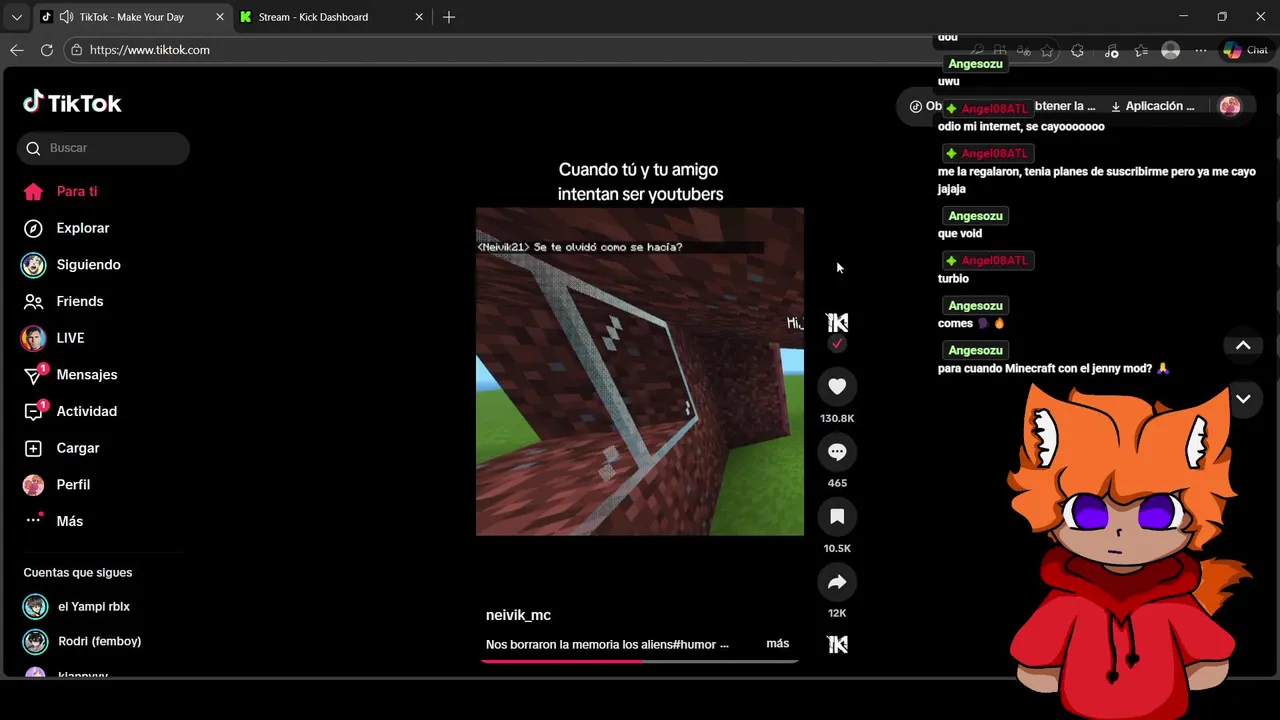Click Cuentas que sigues heading
Viewport: 1280px width, 720px height.
(78, 573)
